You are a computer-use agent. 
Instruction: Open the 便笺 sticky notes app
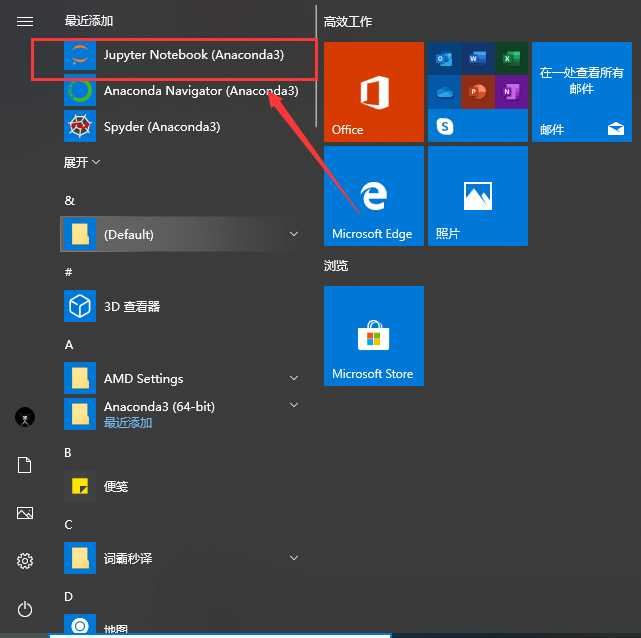point(182,486)
